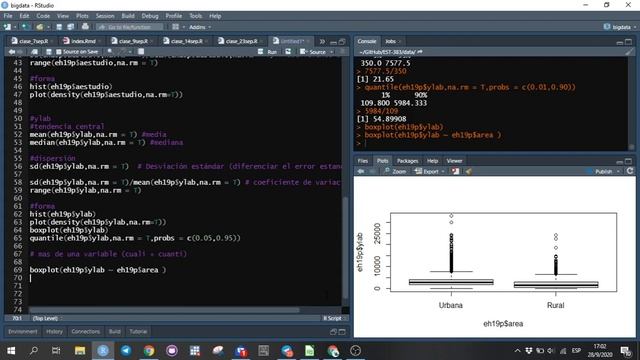Switch to clase_7sep.R tab
This screenshot has height=360, width=640.
click(32, 41)
